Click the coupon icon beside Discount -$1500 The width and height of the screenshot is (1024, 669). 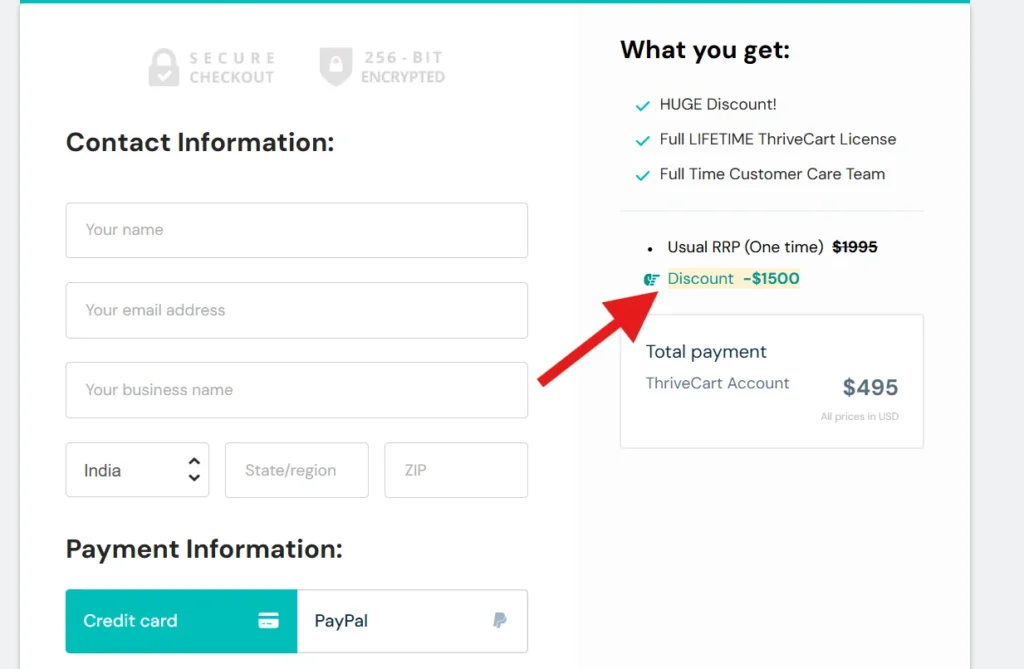coord(651,279)
